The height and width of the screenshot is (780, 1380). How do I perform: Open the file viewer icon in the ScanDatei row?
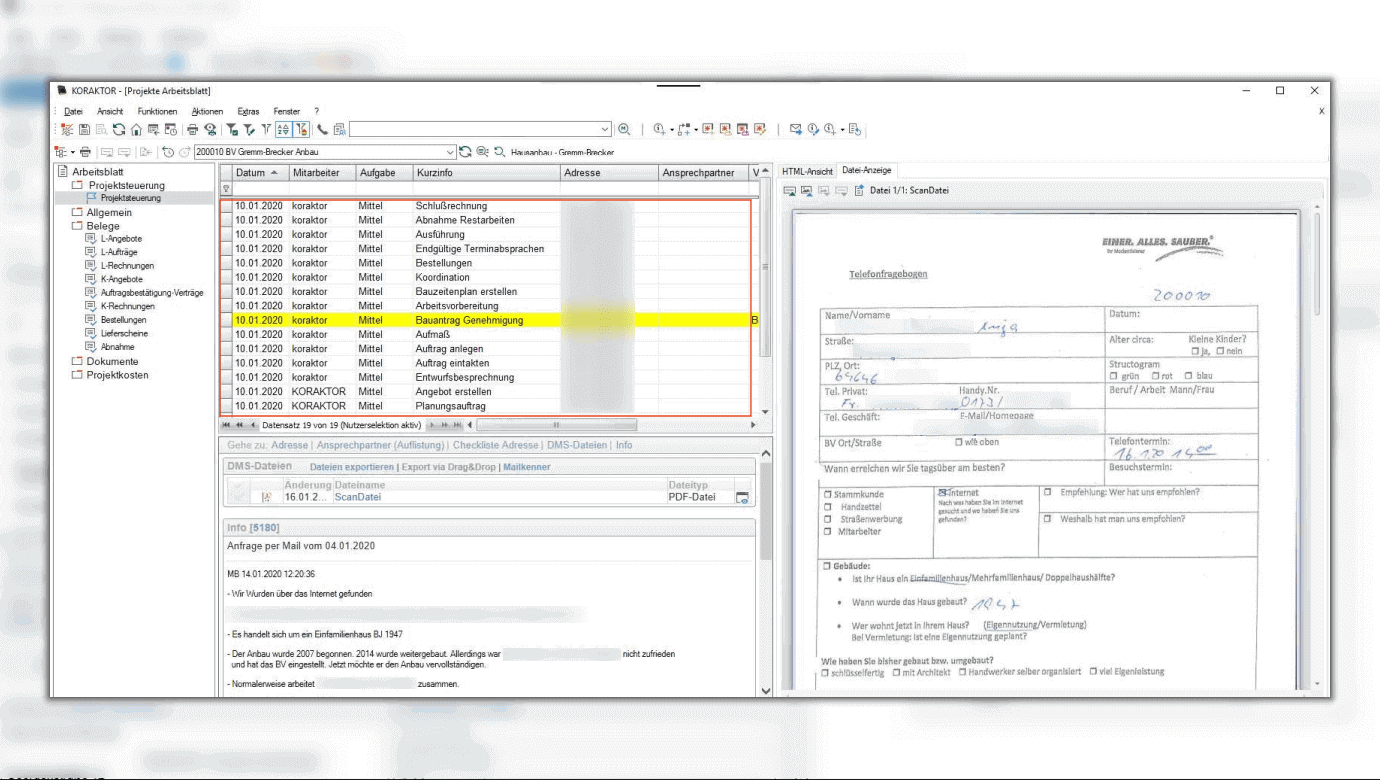(x=742, y=497)
